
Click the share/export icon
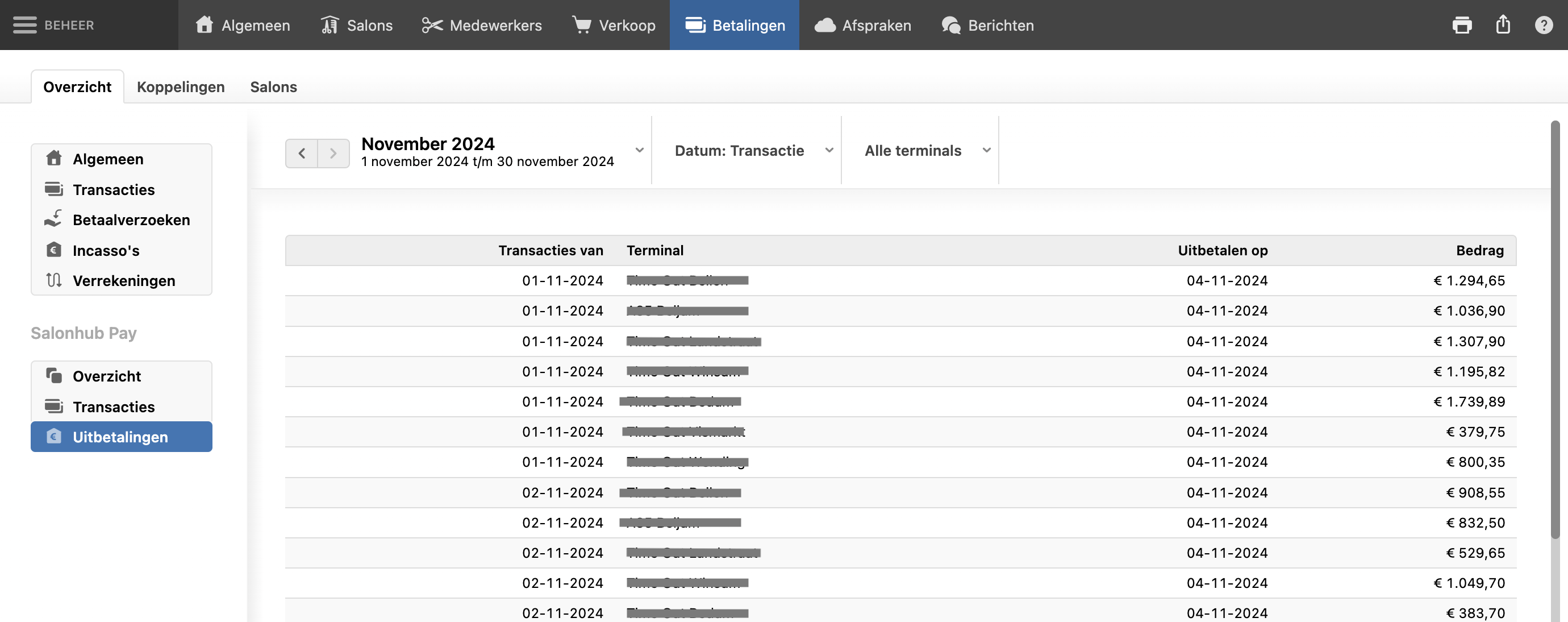(x=1503, y=25)
